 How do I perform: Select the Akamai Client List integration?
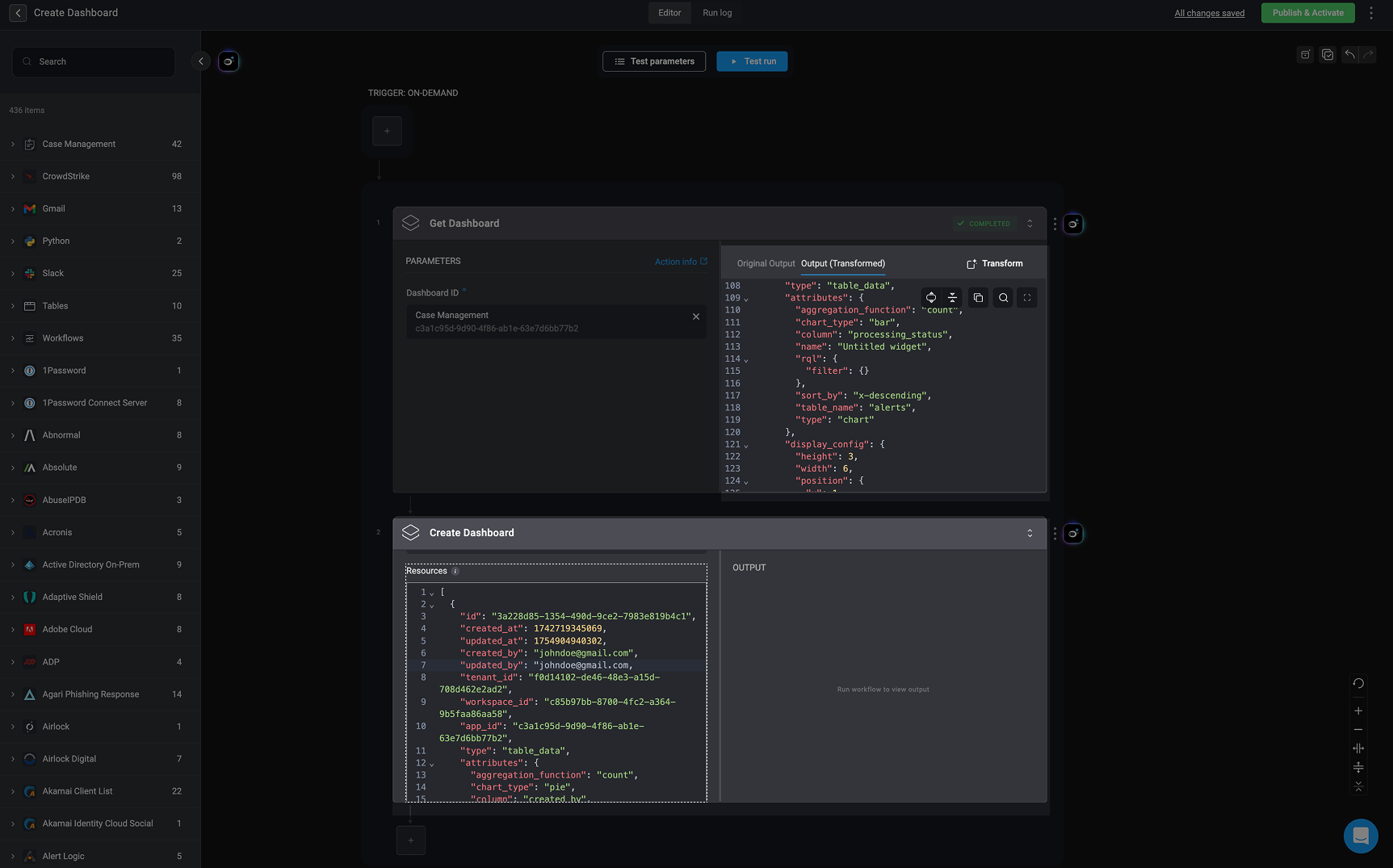[x=100, y=791]
